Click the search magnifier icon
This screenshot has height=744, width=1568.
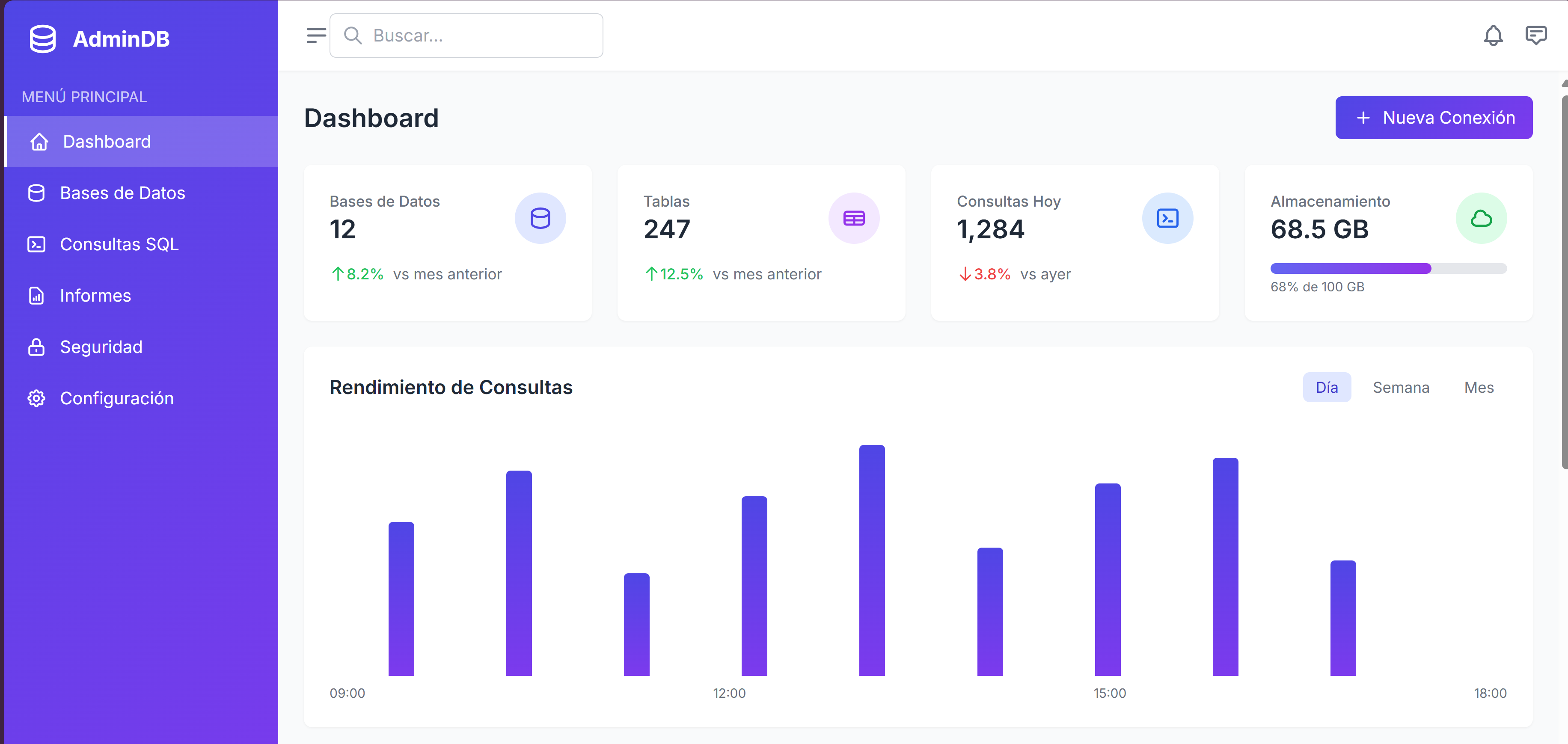pos(353,35)
